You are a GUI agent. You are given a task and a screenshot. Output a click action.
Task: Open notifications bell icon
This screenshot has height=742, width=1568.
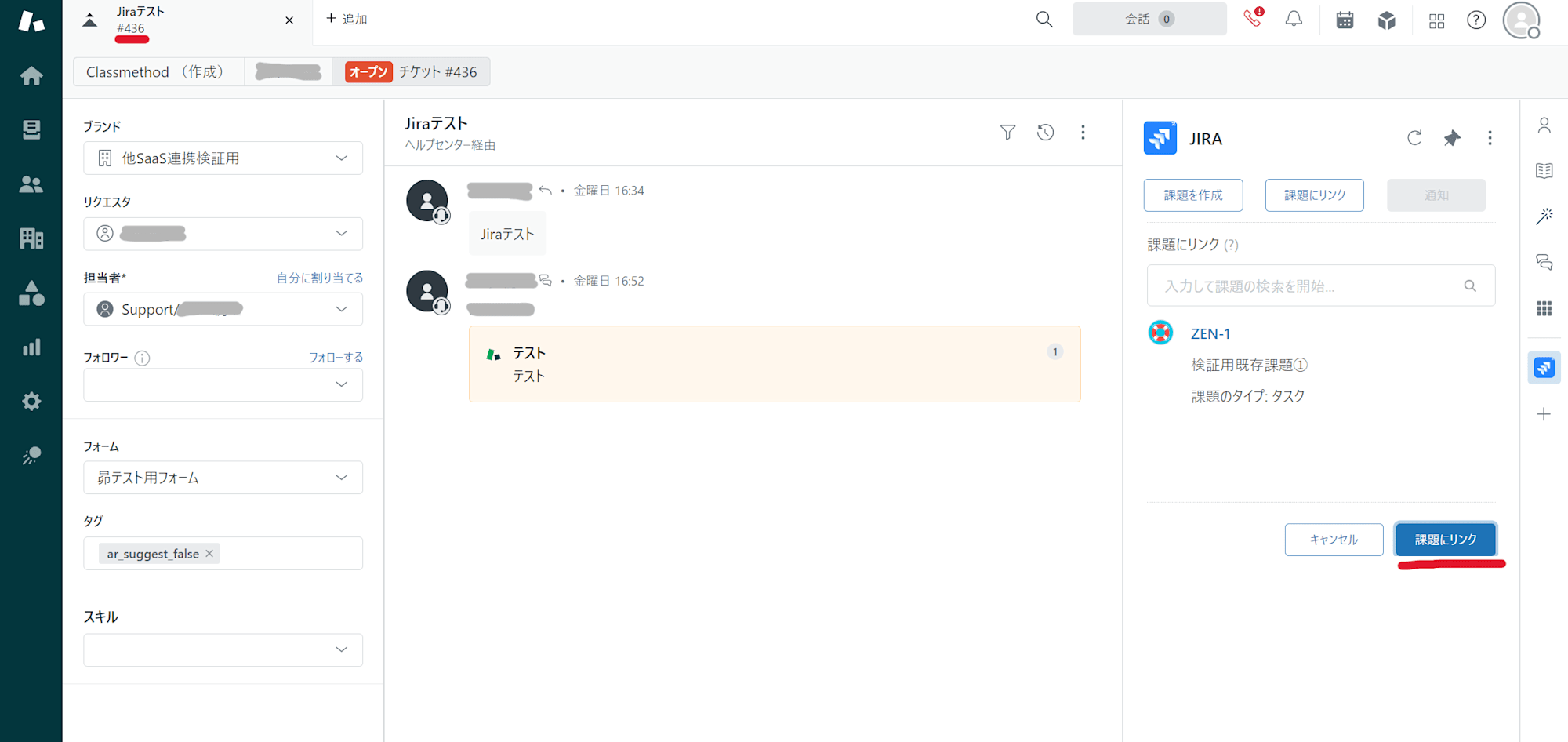click(1294, 19)
